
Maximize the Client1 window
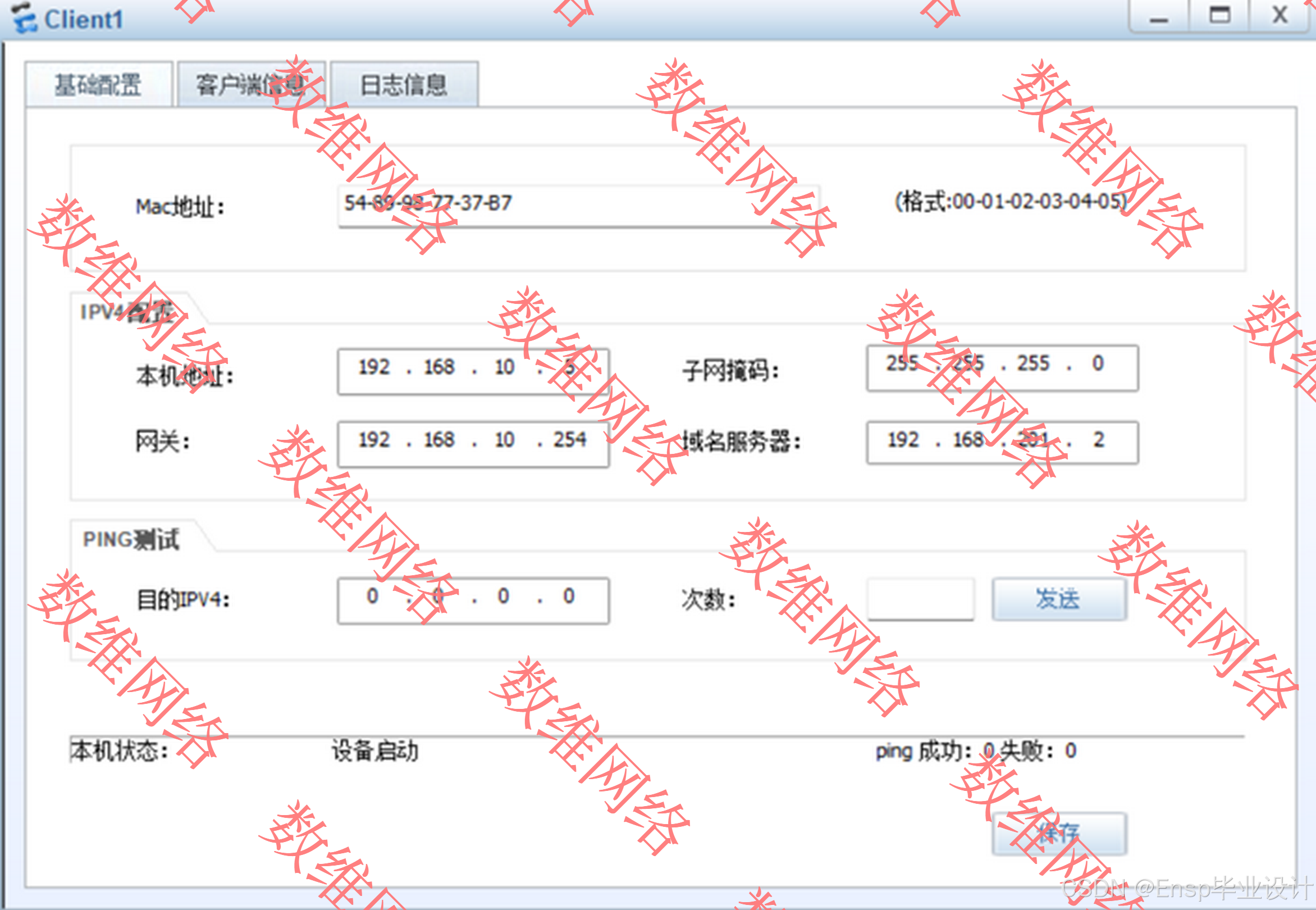(1219, 16)
